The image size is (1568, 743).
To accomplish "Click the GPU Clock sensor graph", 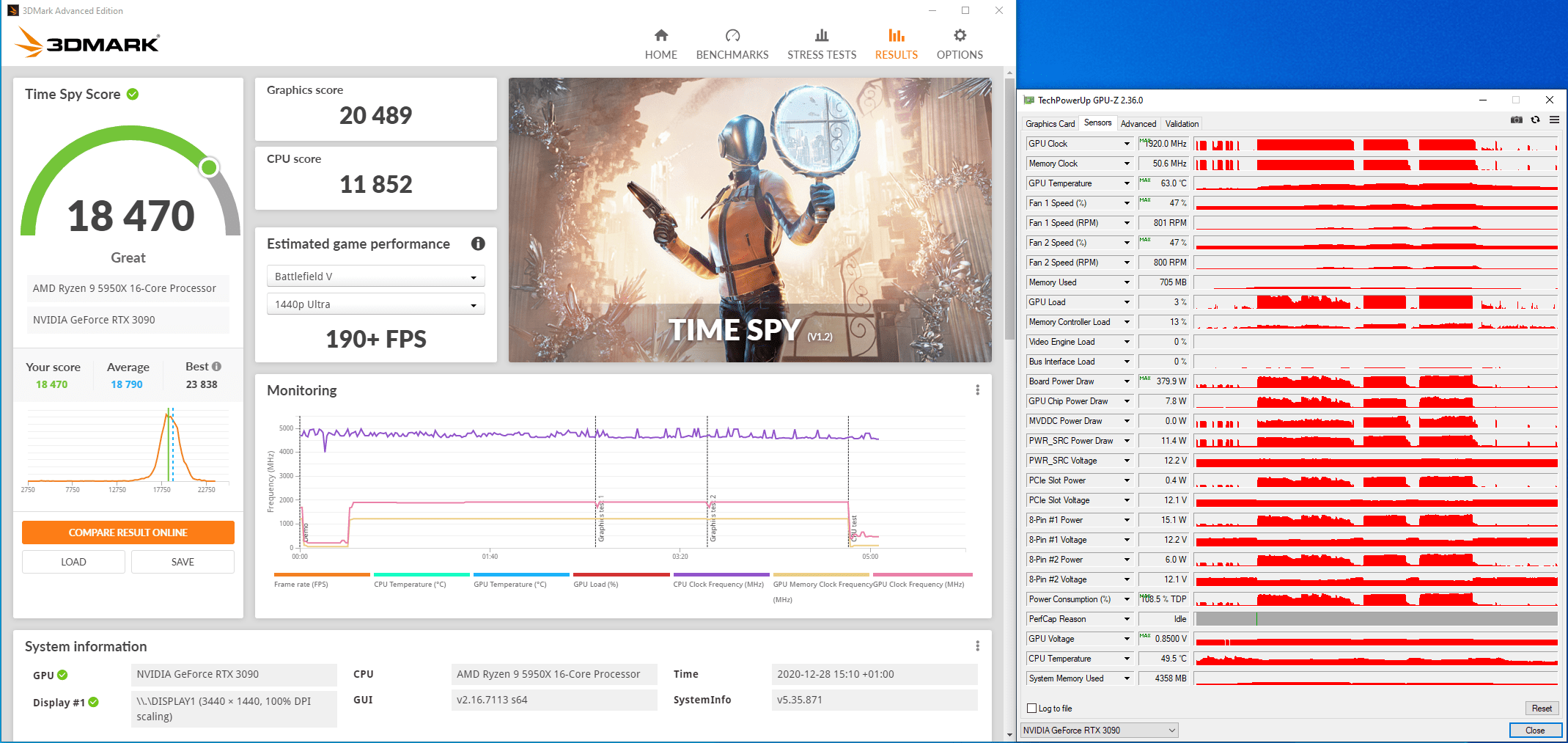I will 1376,144.
